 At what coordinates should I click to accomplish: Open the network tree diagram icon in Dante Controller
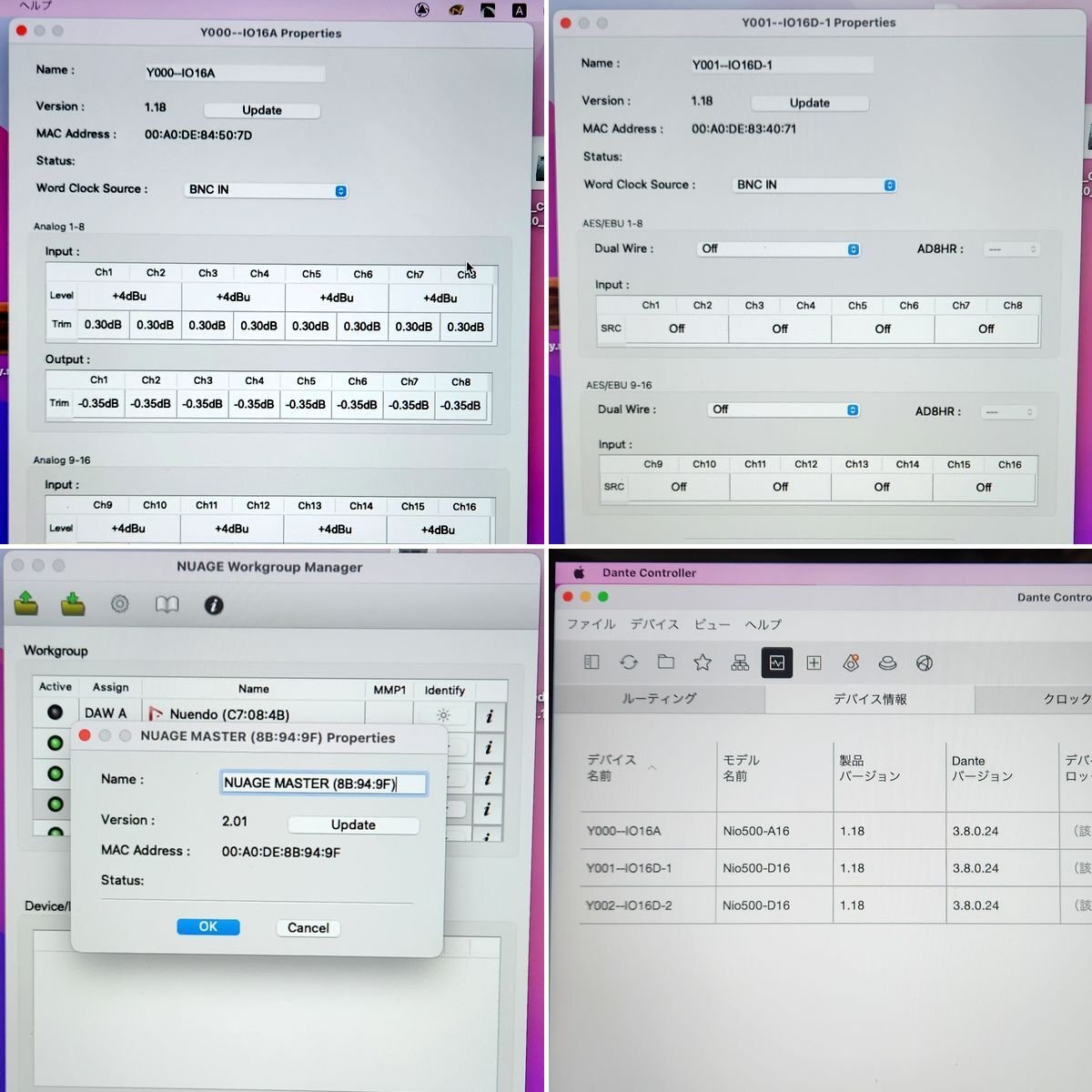point(740,662)
